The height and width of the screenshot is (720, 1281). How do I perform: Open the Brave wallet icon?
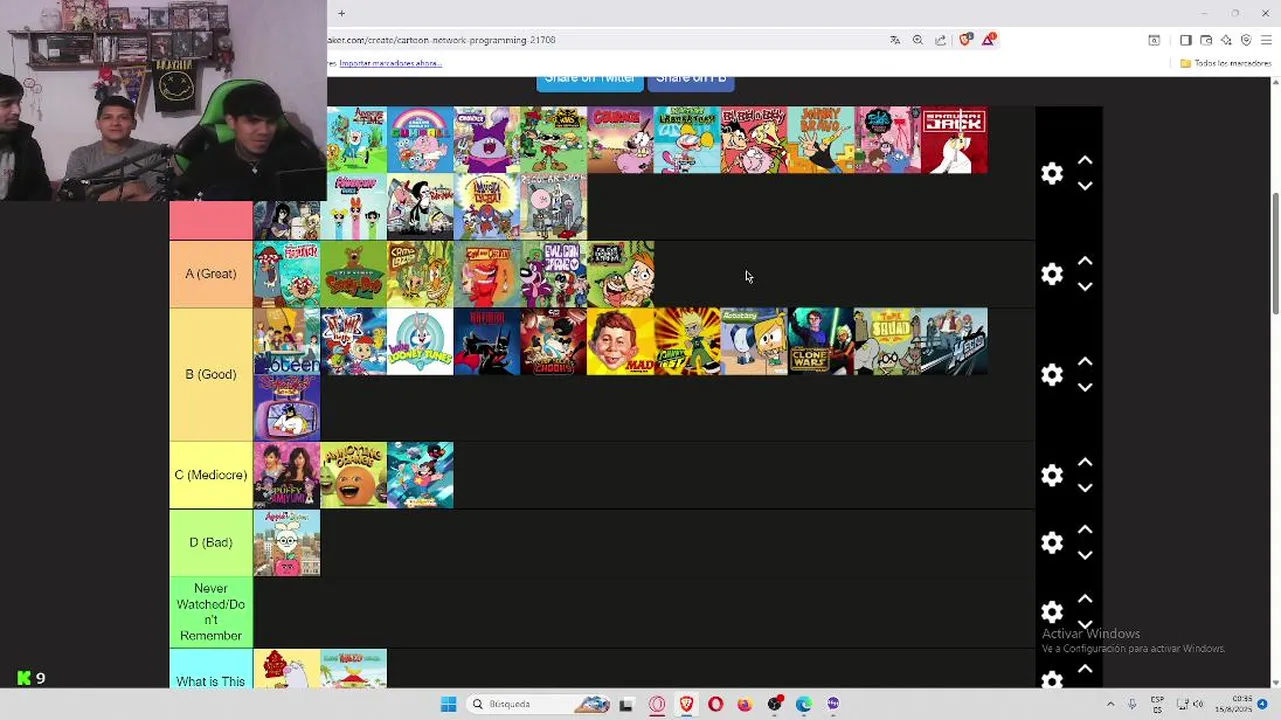pyautogui.click(x=1206, y=40)
